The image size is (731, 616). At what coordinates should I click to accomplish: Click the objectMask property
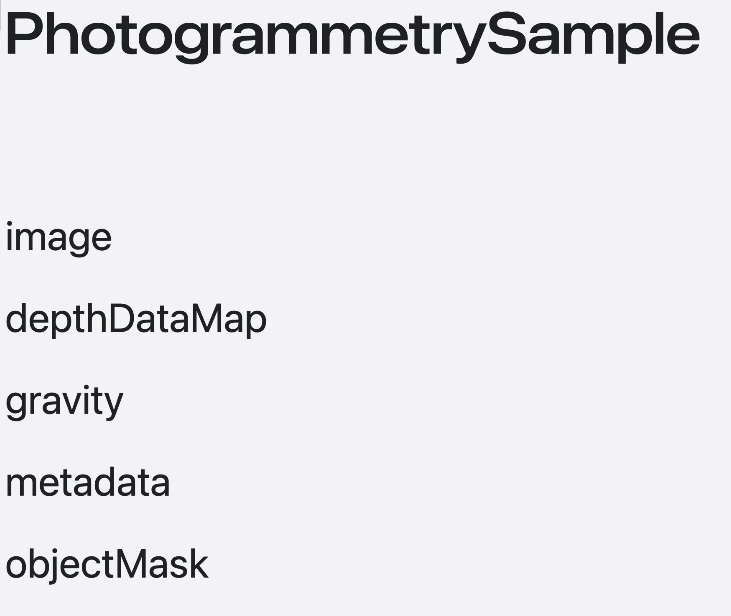[x=107, y=565]
